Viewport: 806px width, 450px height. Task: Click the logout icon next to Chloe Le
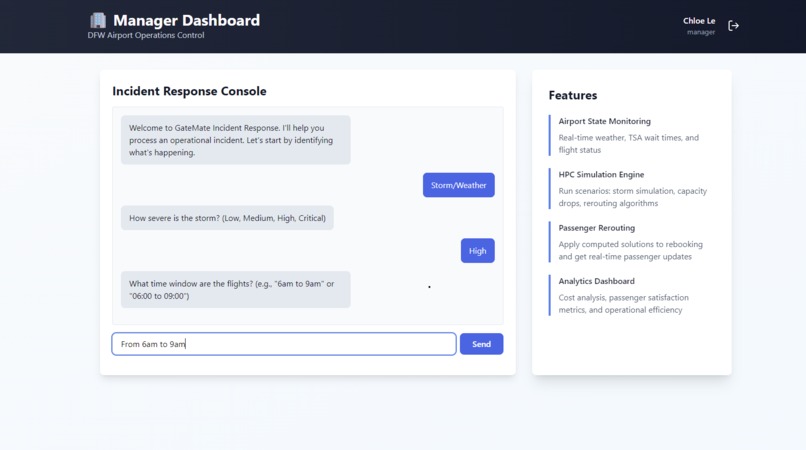coord(733,26)
